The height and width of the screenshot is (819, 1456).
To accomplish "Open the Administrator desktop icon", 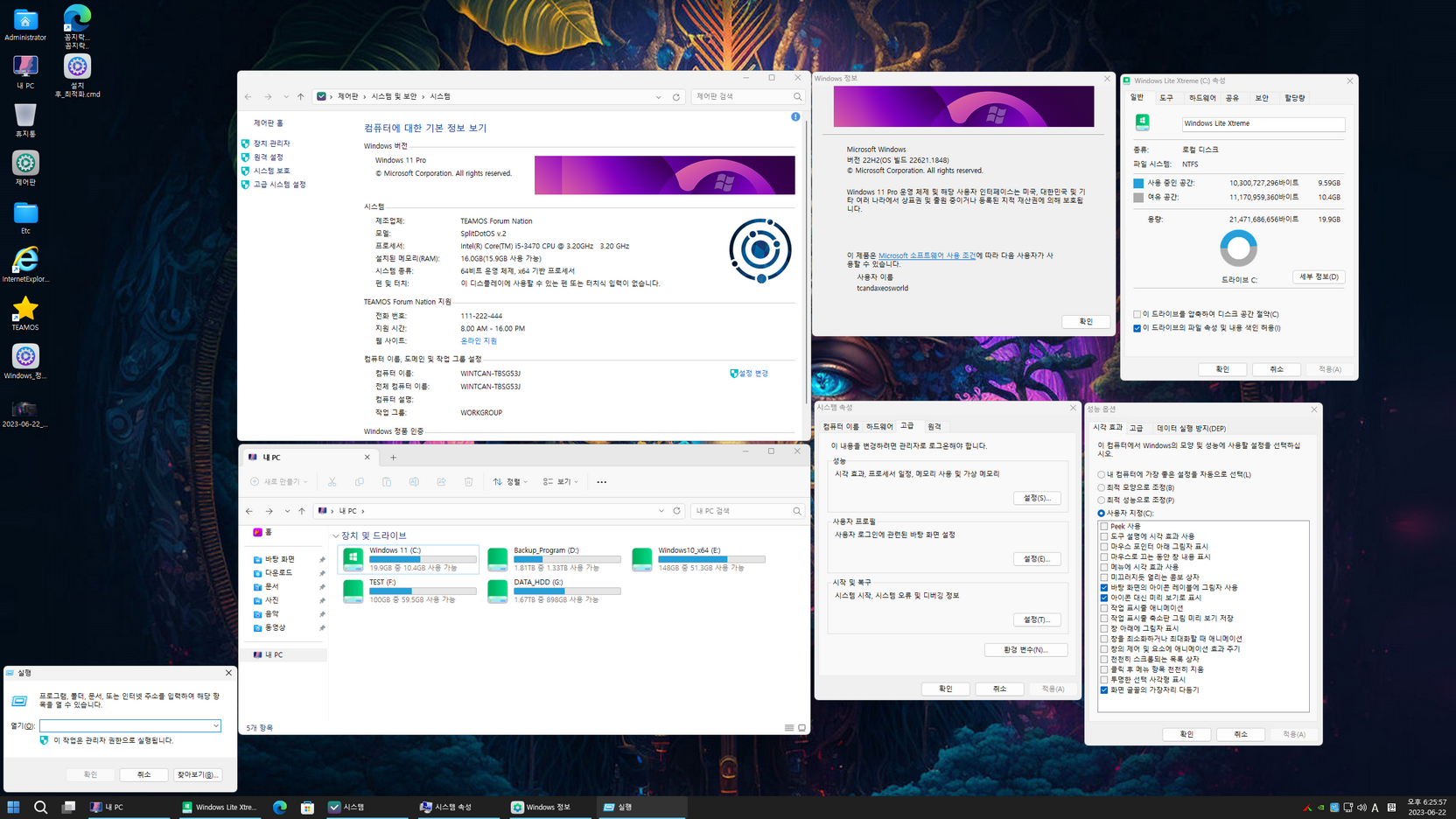I will [x=25, y=24].
